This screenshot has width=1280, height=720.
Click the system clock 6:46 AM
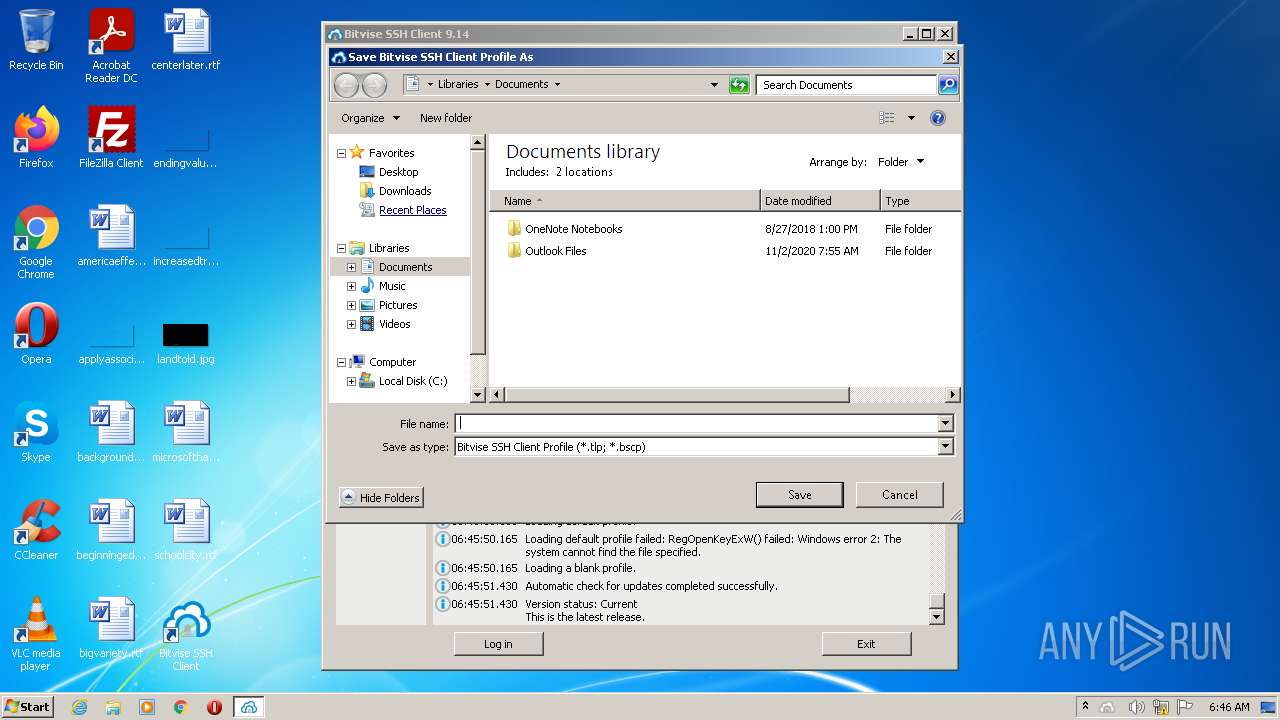pos(1229,707)
